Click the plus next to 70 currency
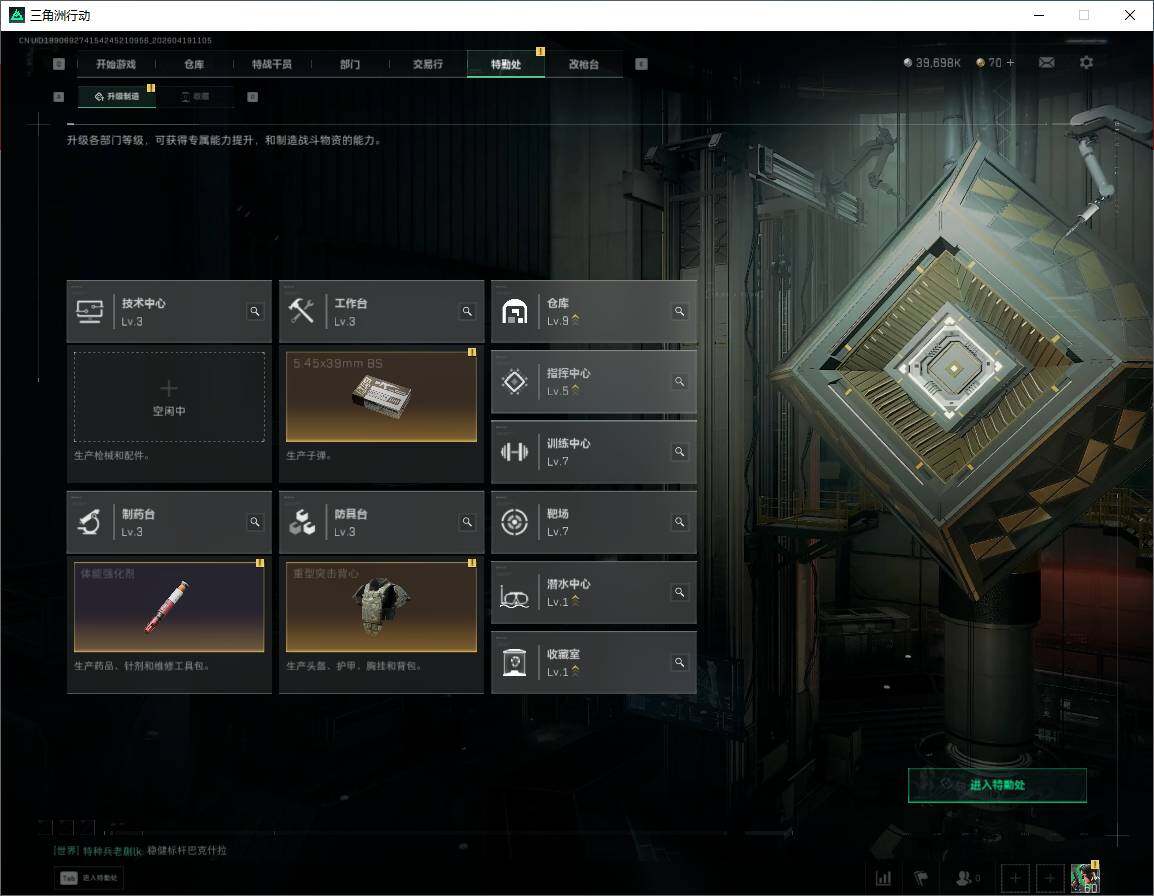Image resolution: width=1154 pixels, height=896 pixels. tap(1010, 63)
